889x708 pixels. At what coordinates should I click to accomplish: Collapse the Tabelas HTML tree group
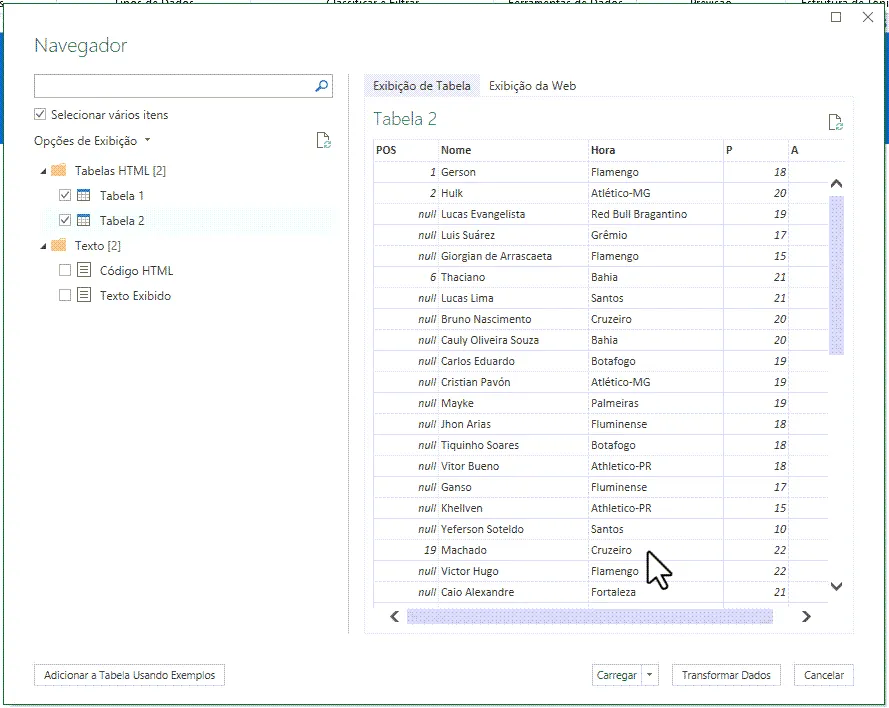point(43,171)
